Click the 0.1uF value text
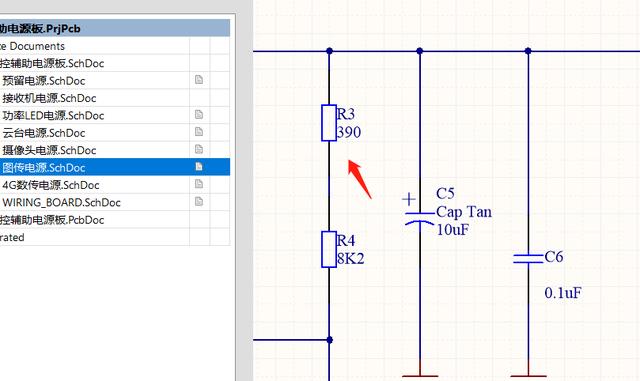Image resolution: width=640 pixels, height=381 pixels. point(563,293)
